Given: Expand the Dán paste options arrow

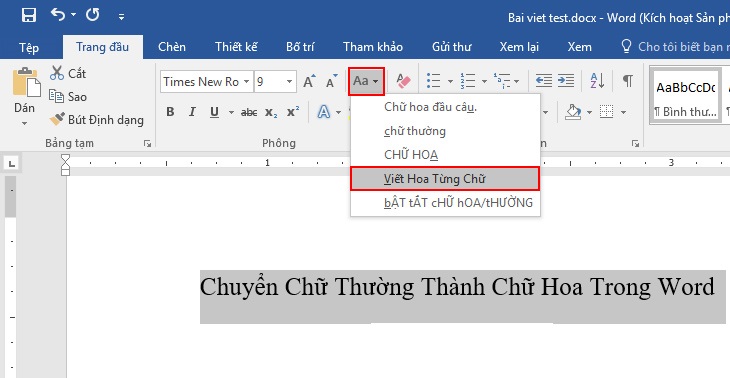Looking at the screenshot, I should (25, 123).
